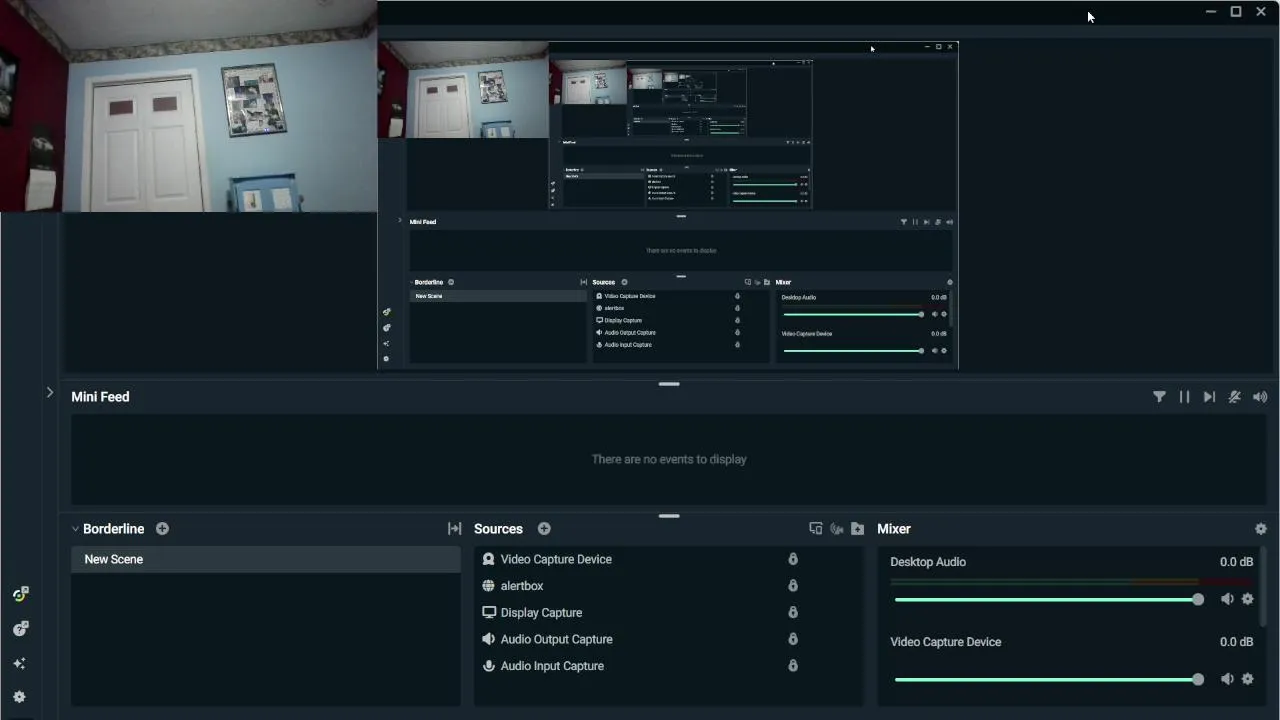Click the Mixer panel title

(x=894, y=529)
